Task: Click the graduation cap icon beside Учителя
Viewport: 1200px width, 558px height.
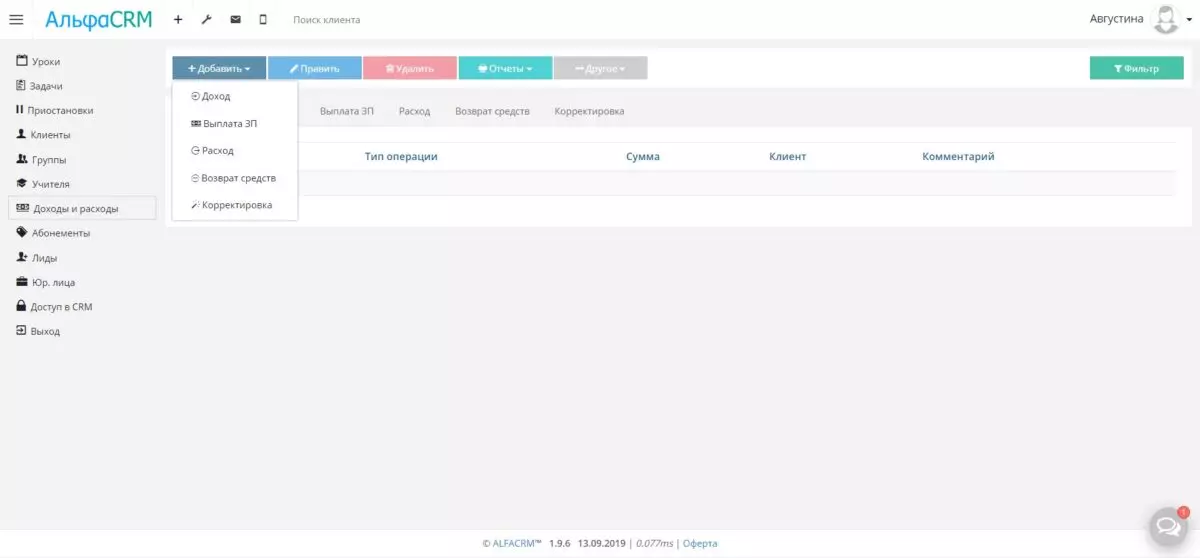Action: point(22,183)
